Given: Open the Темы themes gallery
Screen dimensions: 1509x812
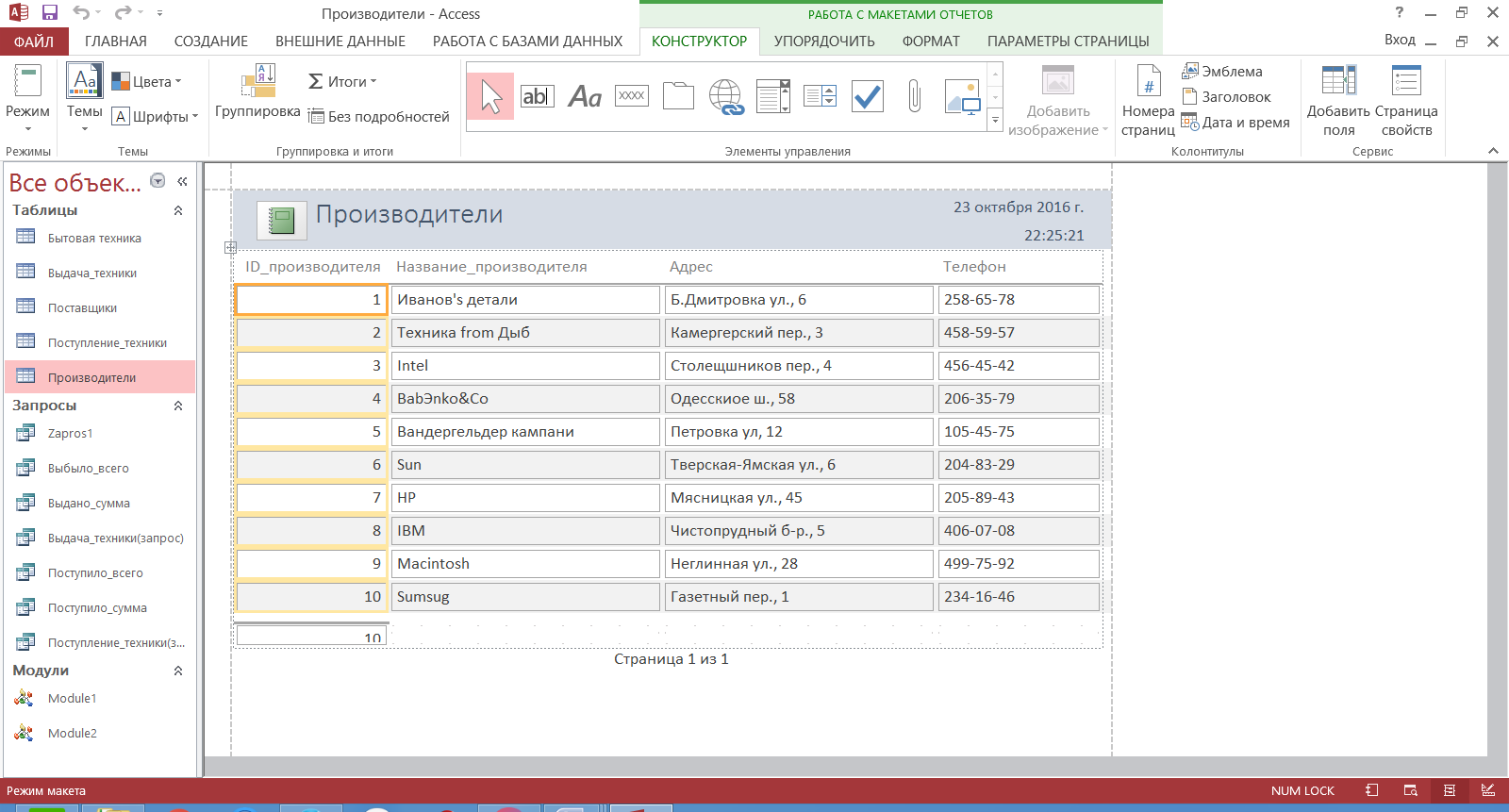Looking at the screenshot, I should pyautogui.click(x=84, y=99).
